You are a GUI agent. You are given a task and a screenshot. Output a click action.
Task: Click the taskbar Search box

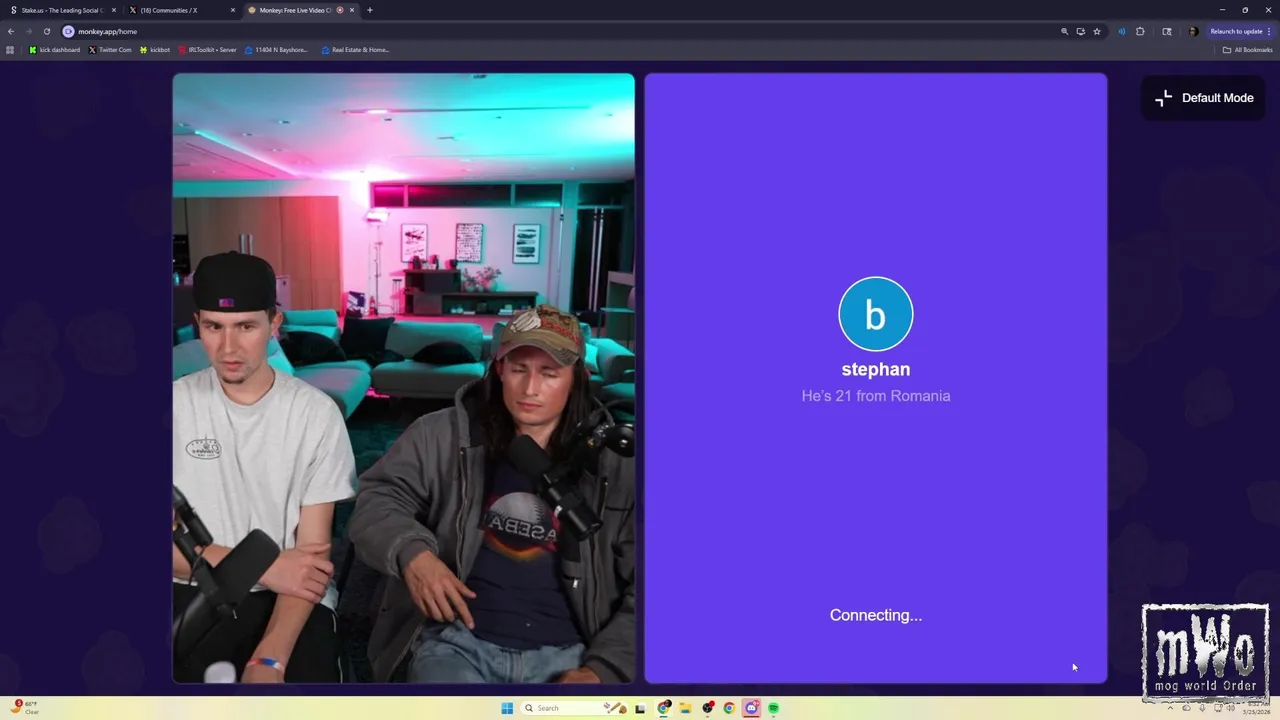575,708
